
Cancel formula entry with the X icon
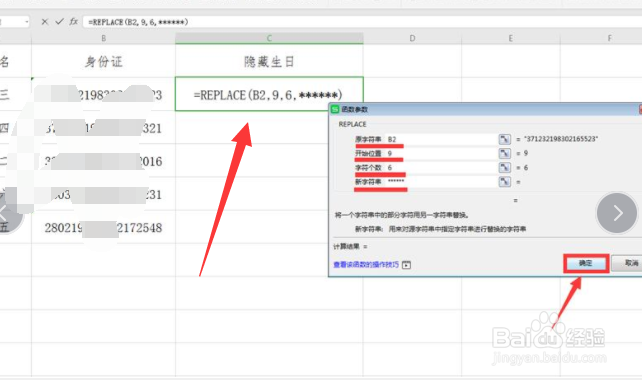click(45, 22)
